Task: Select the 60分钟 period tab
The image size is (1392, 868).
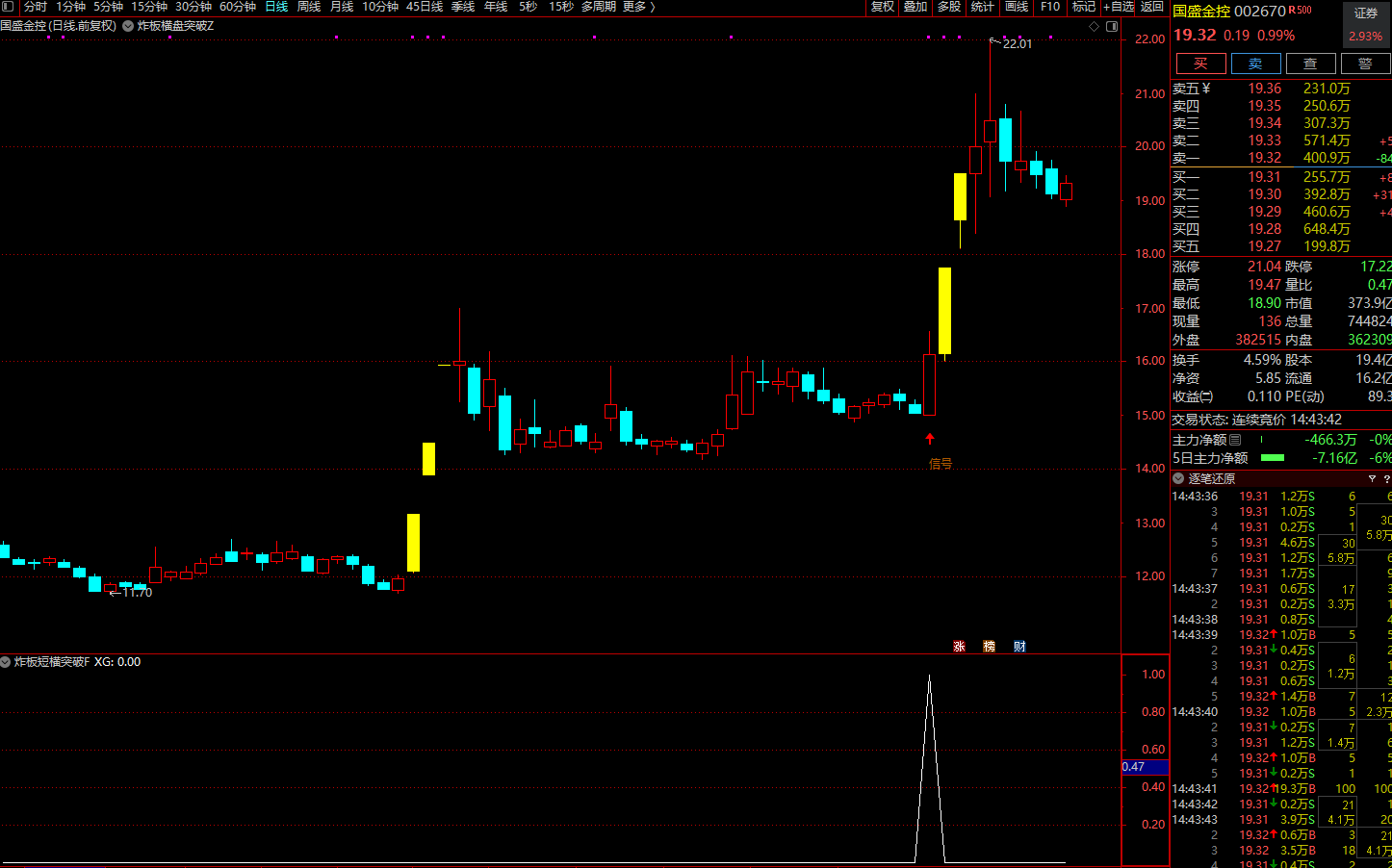Action: (238, 7)
